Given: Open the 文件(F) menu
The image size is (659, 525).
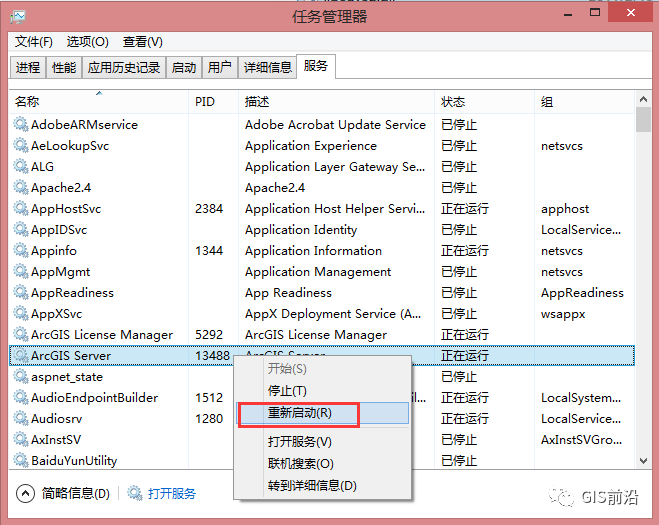Looking at the screenshot, I should coord(34,42).
